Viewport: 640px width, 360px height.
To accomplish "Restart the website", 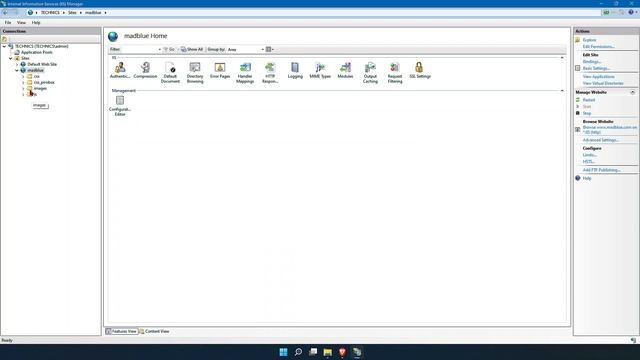I will [x=589, y=100].
